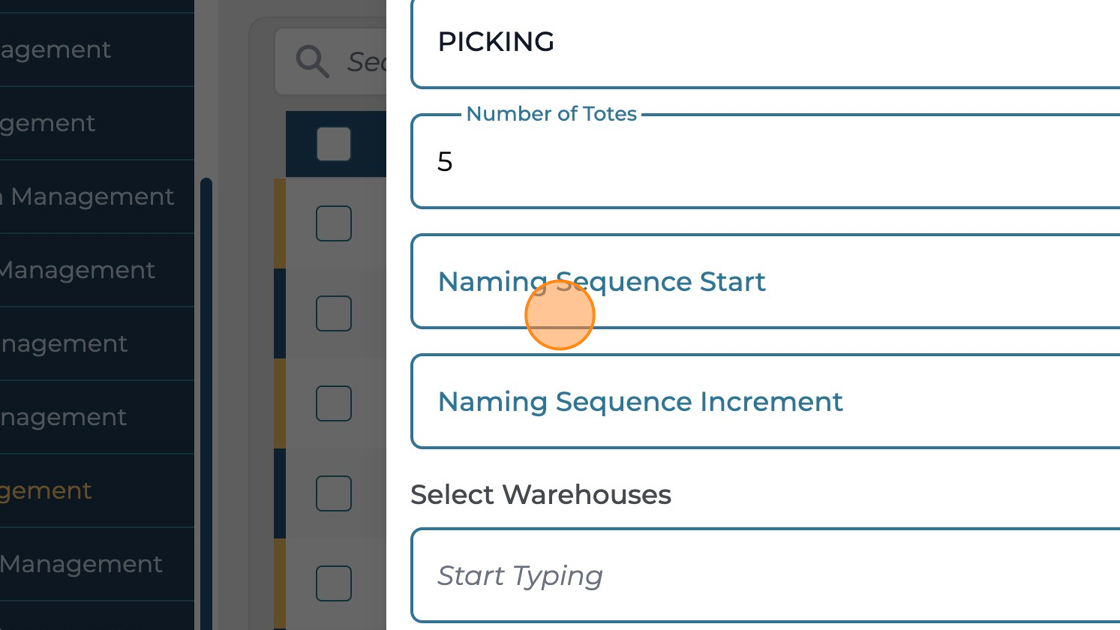Enable the fifth row checkbox in table

334,583
